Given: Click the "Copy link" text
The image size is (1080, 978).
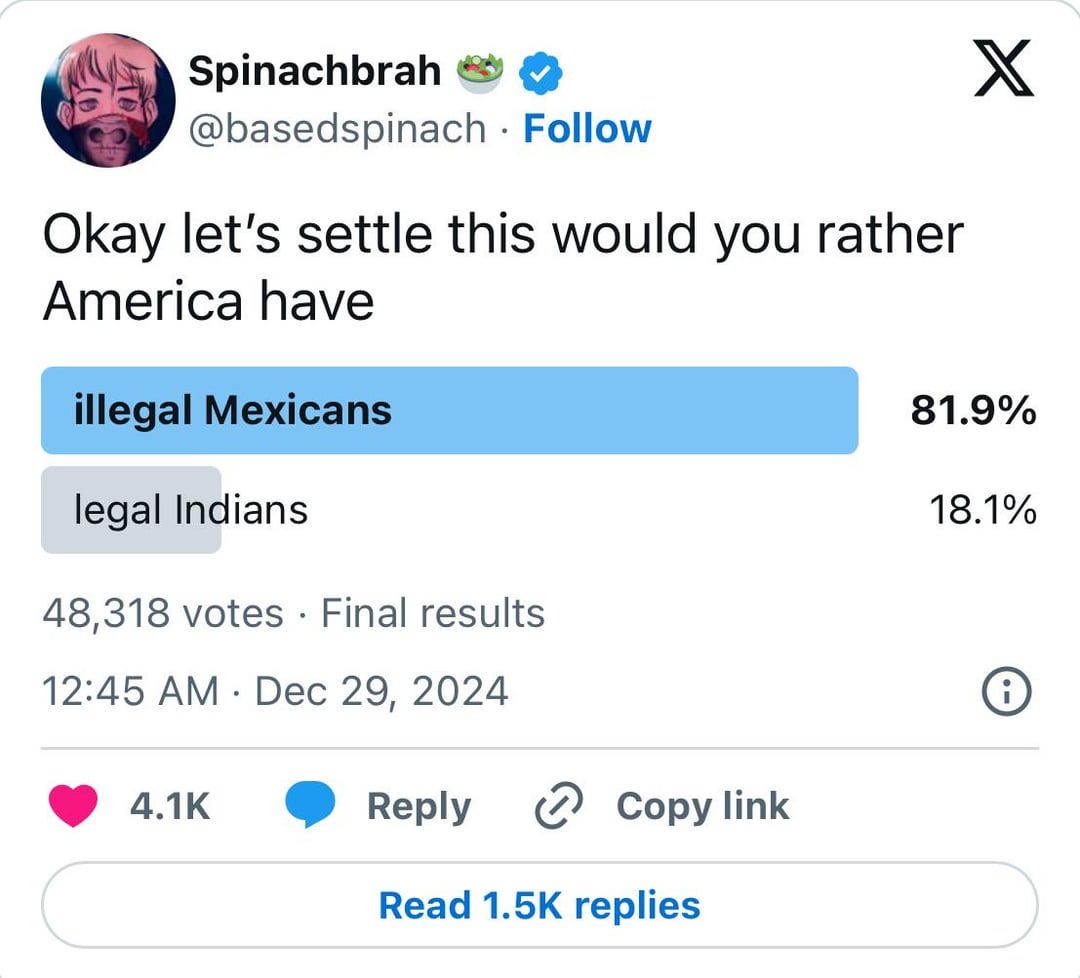Looking at the screenshot, I should 702,806.
